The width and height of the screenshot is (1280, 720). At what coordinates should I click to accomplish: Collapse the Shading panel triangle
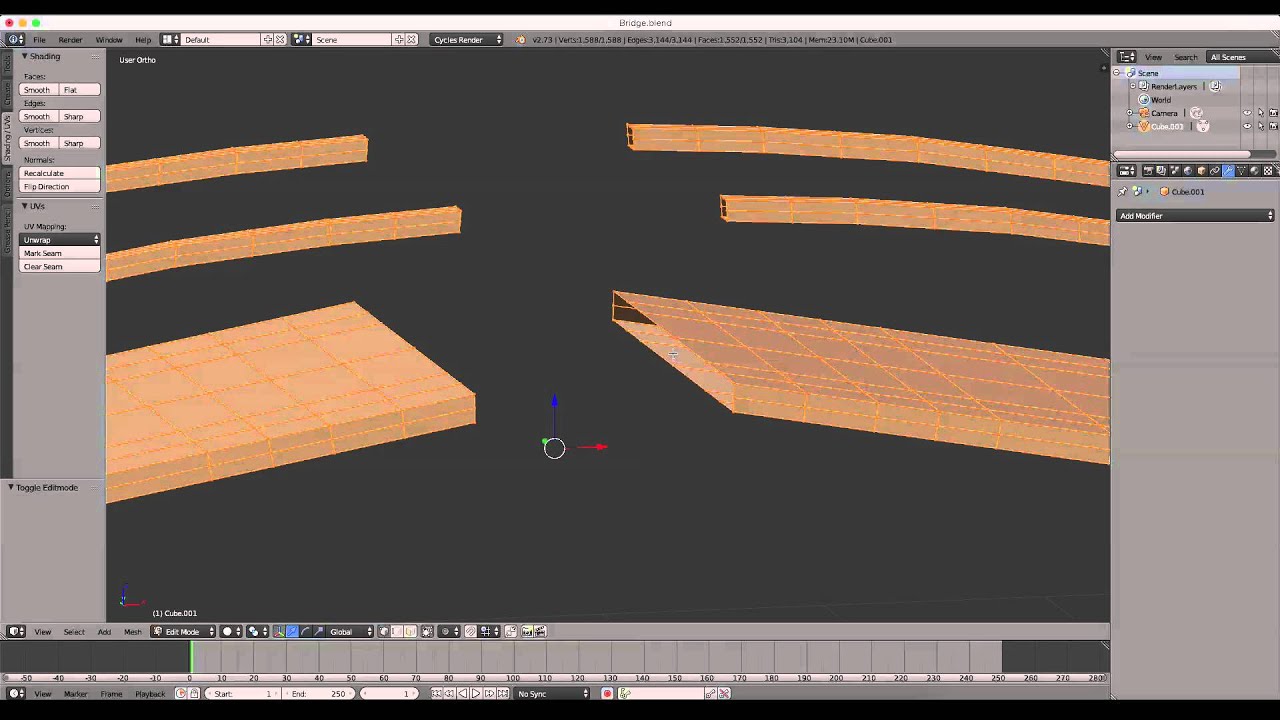24,56
